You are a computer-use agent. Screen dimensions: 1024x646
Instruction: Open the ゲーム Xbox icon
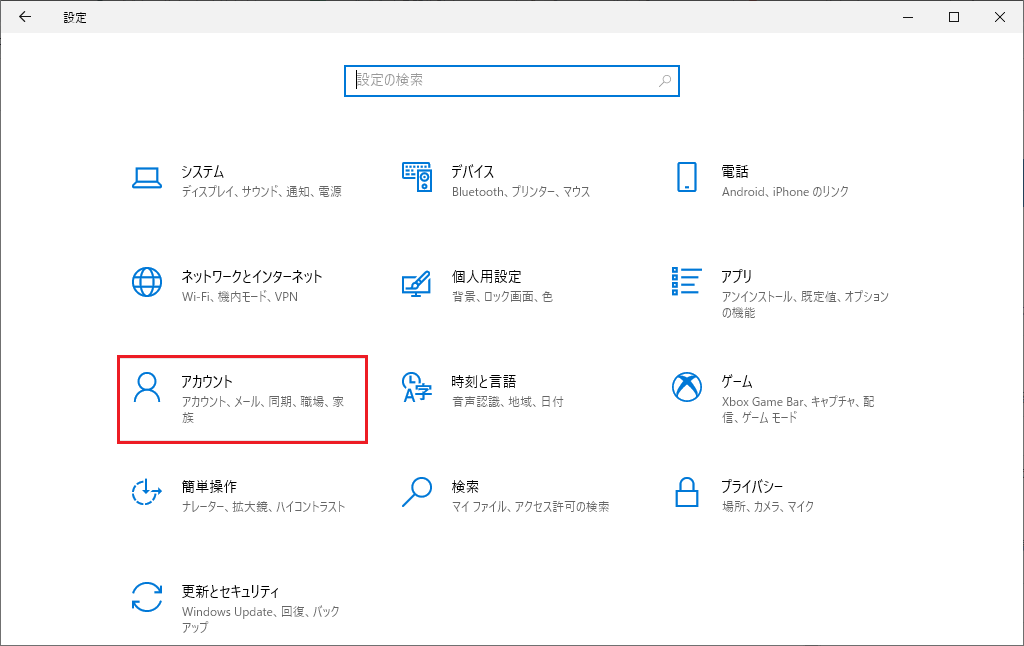pos(687,387)
